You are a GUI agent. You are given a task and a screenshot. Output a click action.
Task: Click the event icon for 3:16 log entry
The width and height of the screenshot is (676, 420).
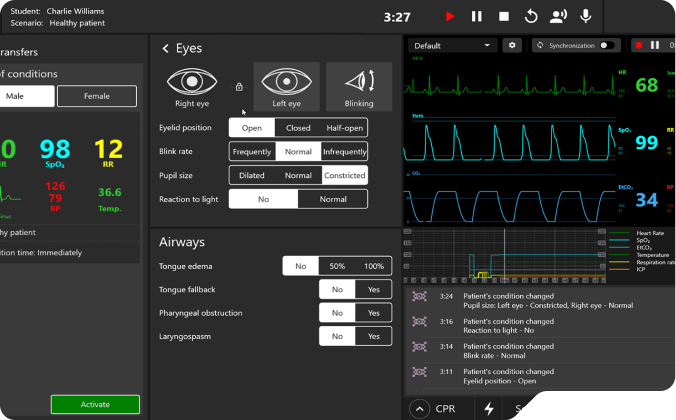point(419,321)
